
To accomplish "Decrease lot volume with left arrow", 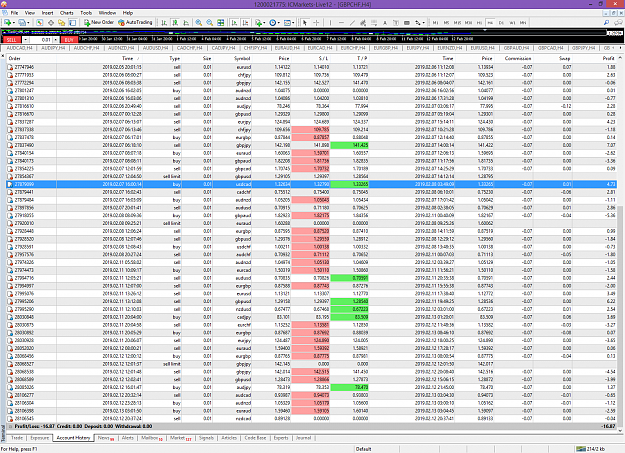I will point(26,39).
